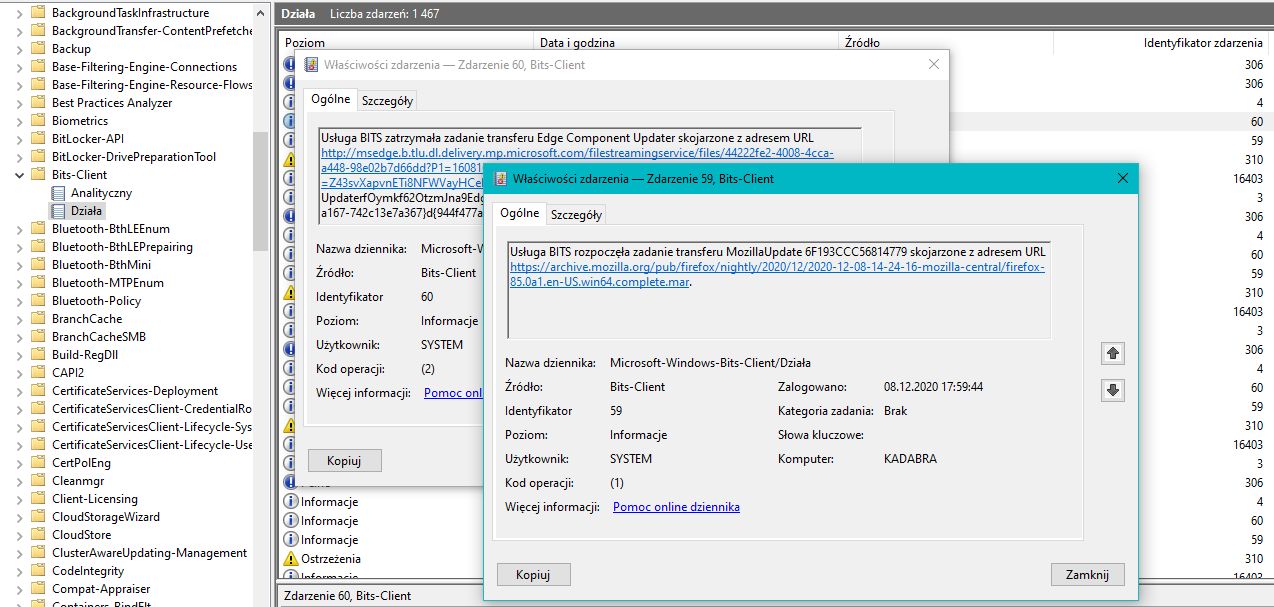
Task: Select Base-Filtering-Engine-Connections tree item
Action: click(144, 67)
